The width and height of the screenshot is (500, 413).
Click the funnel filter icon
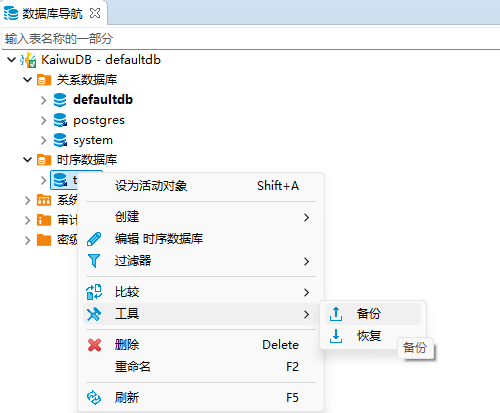(x=94, y=261)
